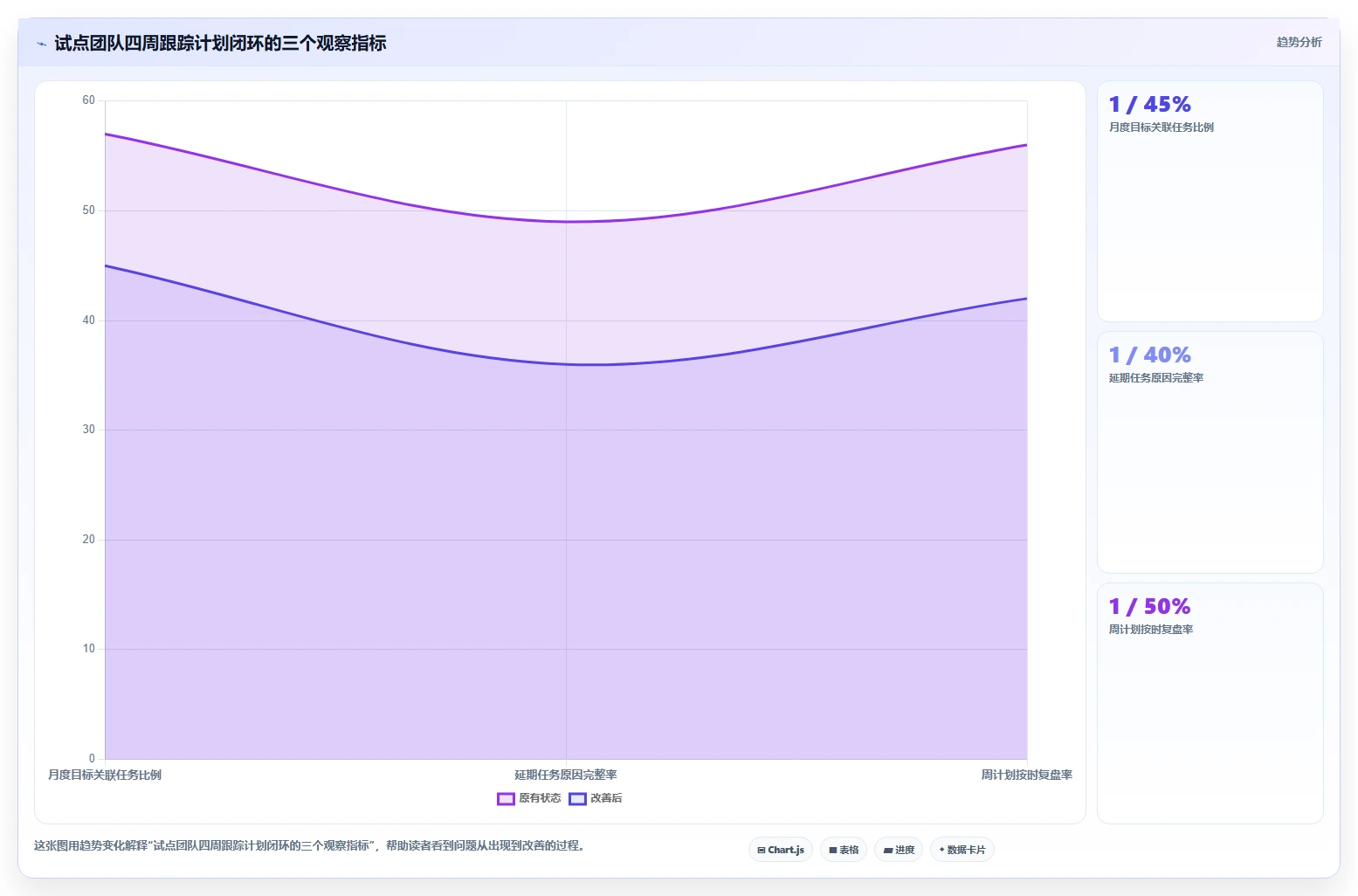Click the trend icon beside the chart title
This screenshot has height=896, width=1358.
41,44
